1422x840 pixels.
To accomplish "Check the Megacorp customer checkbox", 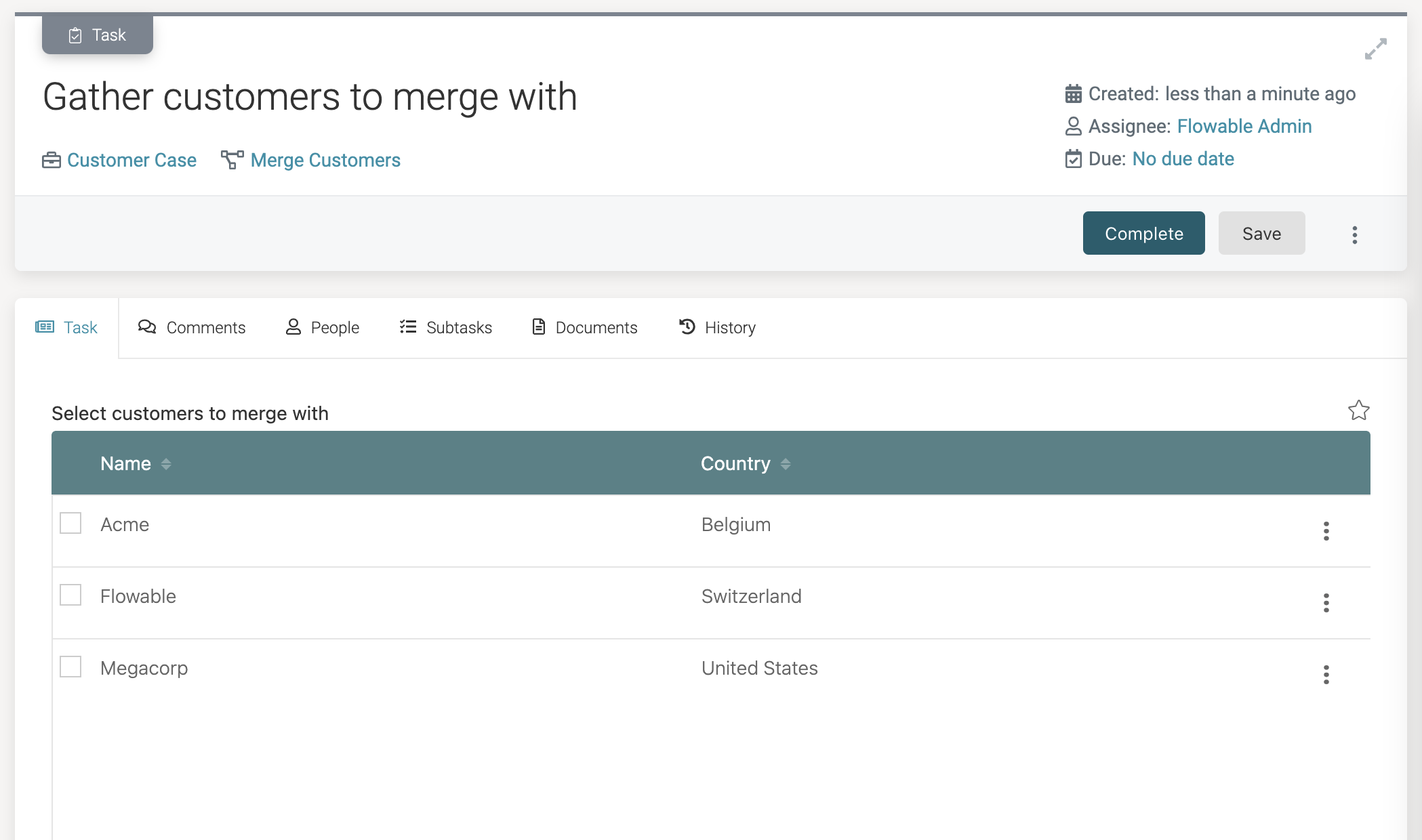I will click(x=70, y=667).
